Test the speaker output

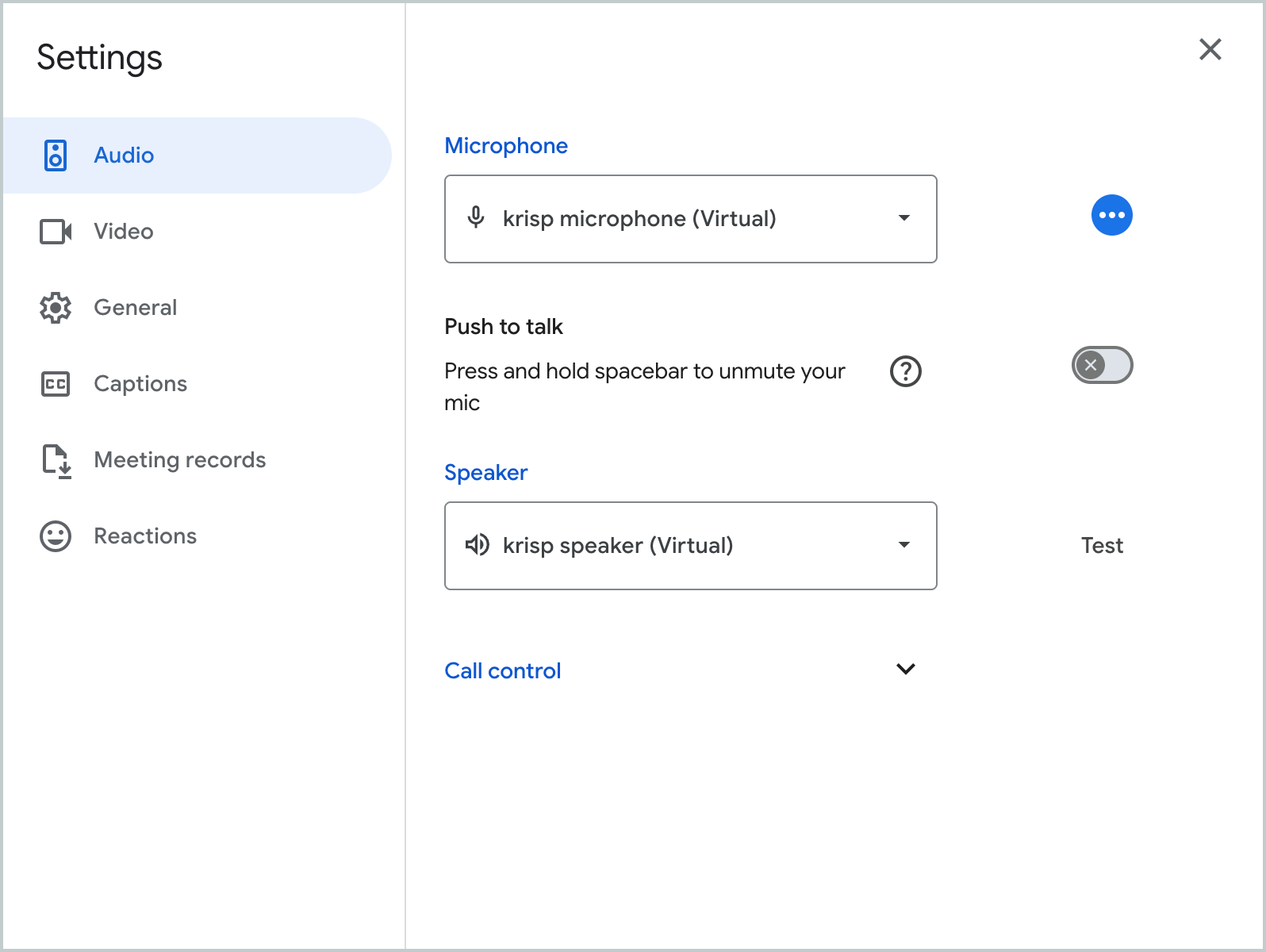tap(1103, 546)
